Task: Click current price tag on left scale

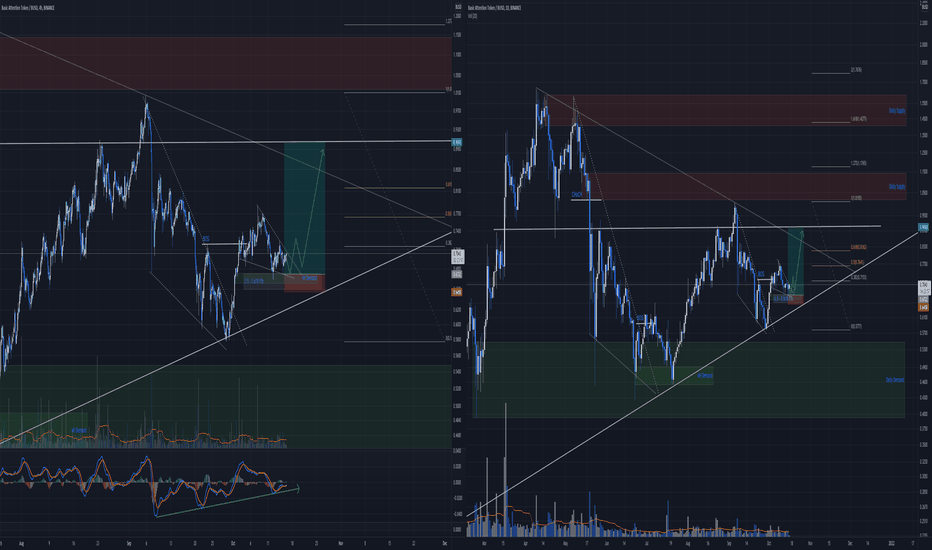Action: tap(458, 257)
